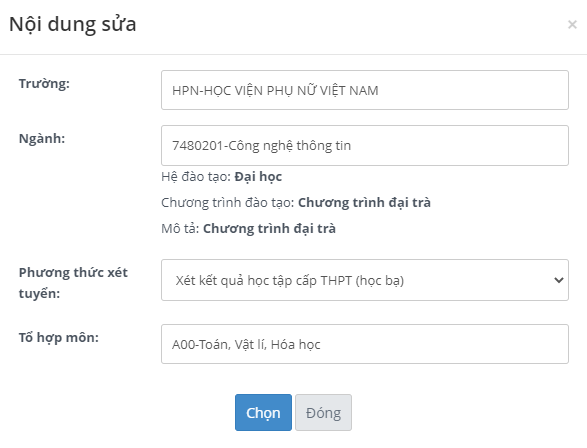Click the Phương thức xét tuyển: label
This screenshot has width=587, height=448.
(x=73, y=283)
